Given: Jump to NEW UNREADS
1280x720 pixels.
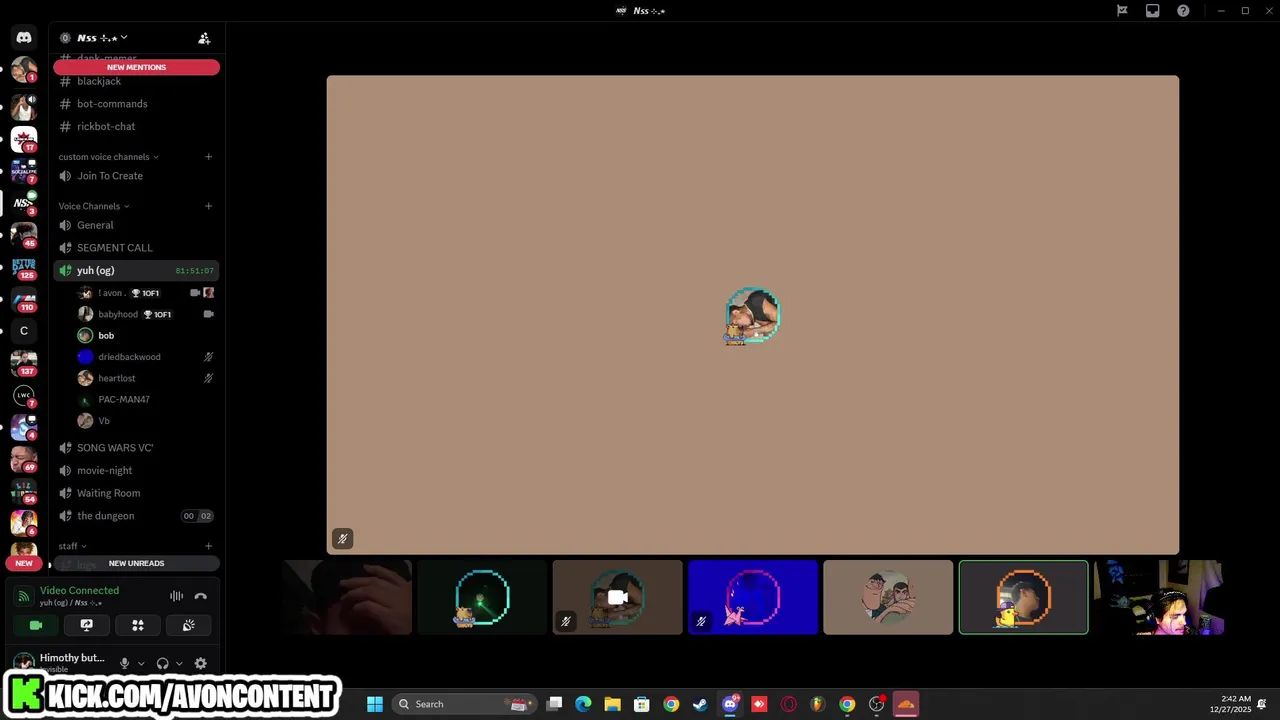Looking at the screenshot, I should [x=136, y=563].
